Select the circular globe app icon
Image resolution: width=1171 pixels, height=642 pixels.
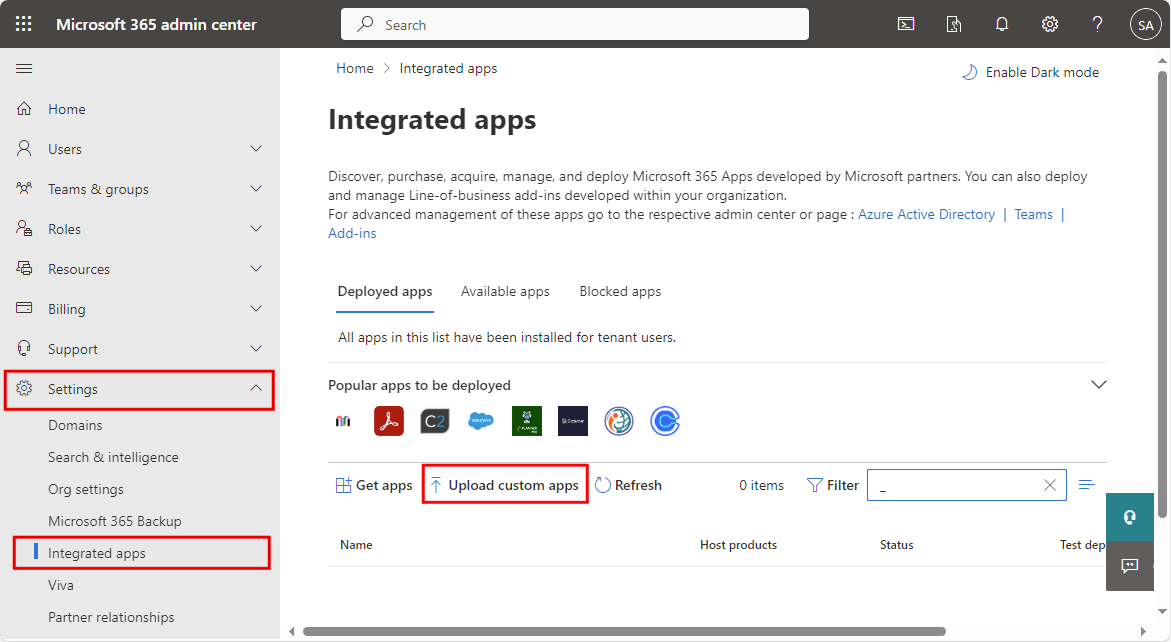coord(619,421)
